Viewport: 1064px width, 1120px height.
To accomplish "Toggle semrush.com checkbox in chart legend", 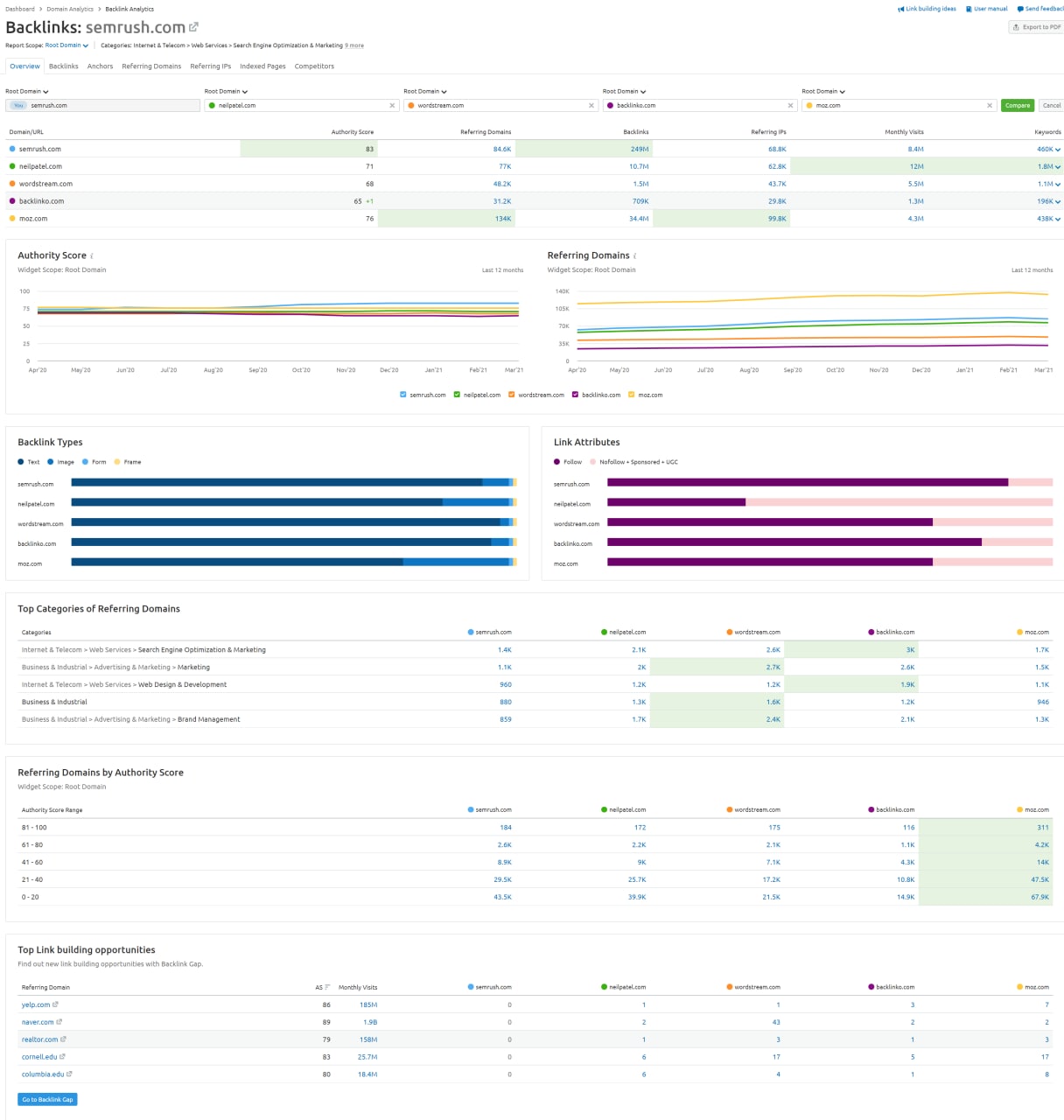I will click(402, 395).
